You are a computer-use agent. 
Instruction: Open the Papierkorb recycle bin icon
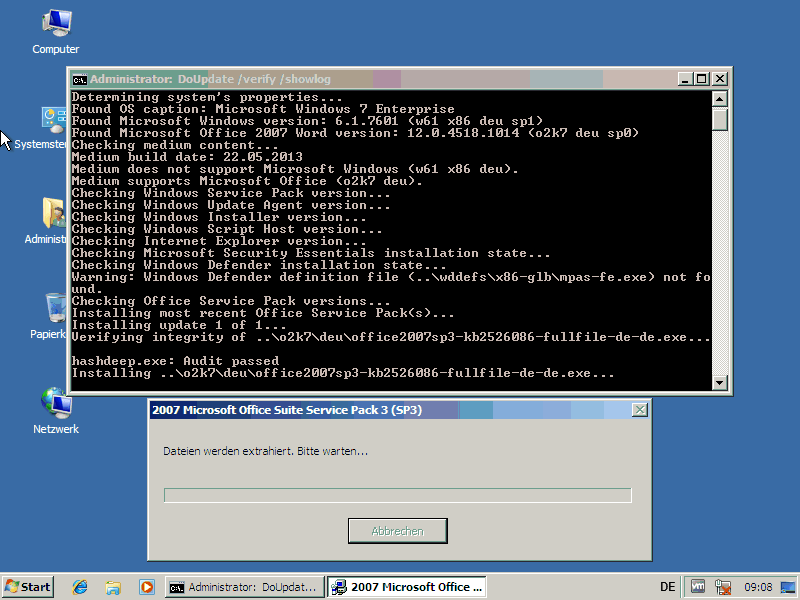[55, 310]
